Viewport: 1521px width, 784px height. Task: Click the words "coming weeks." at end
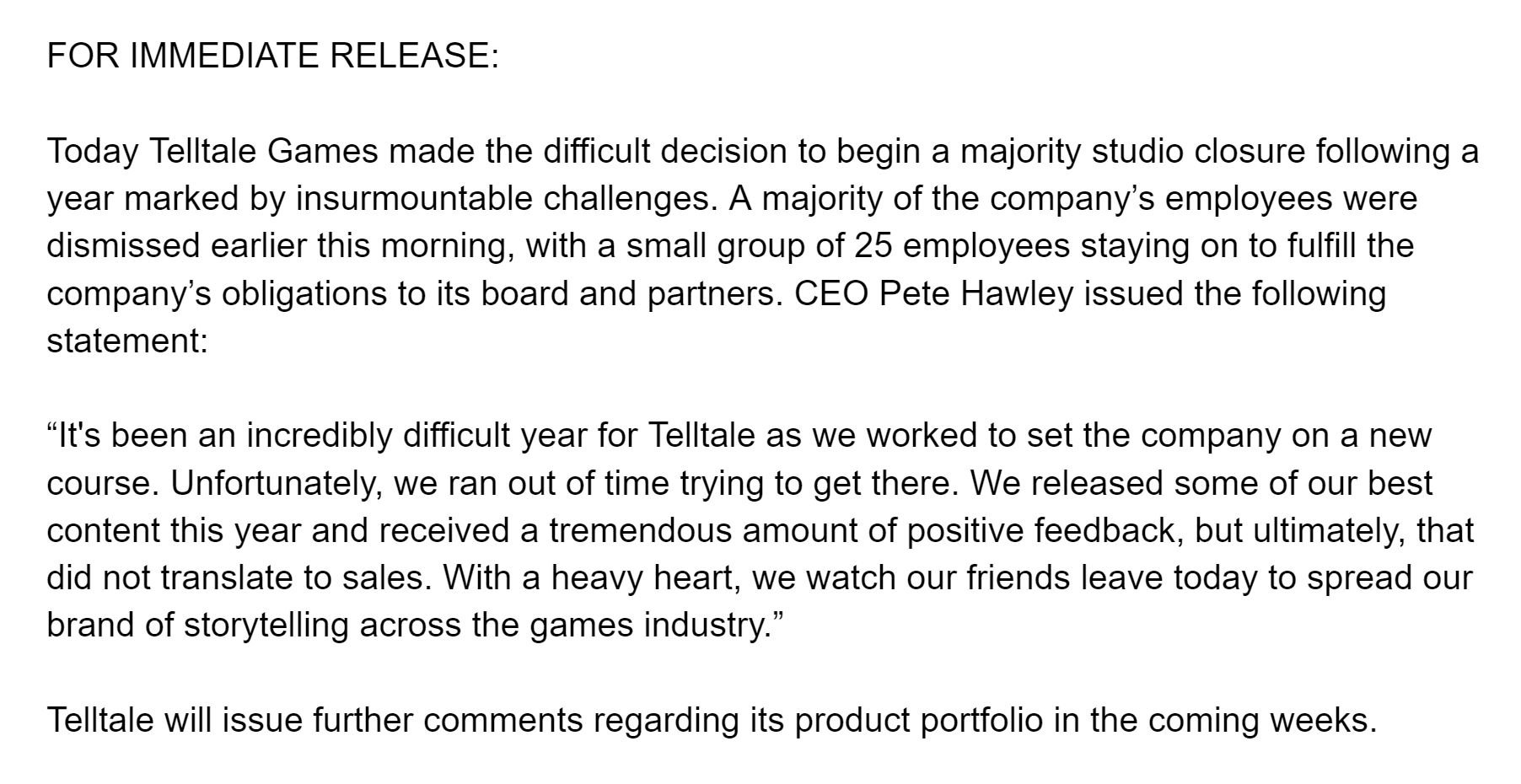[1262, 721]
